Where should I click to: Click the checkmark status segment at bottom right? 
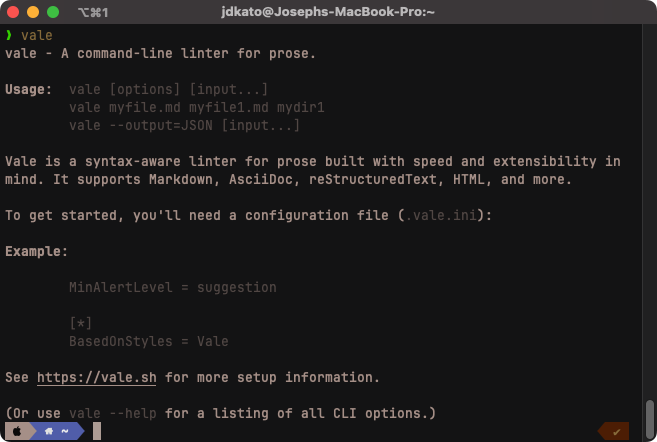tap(616, 431)
